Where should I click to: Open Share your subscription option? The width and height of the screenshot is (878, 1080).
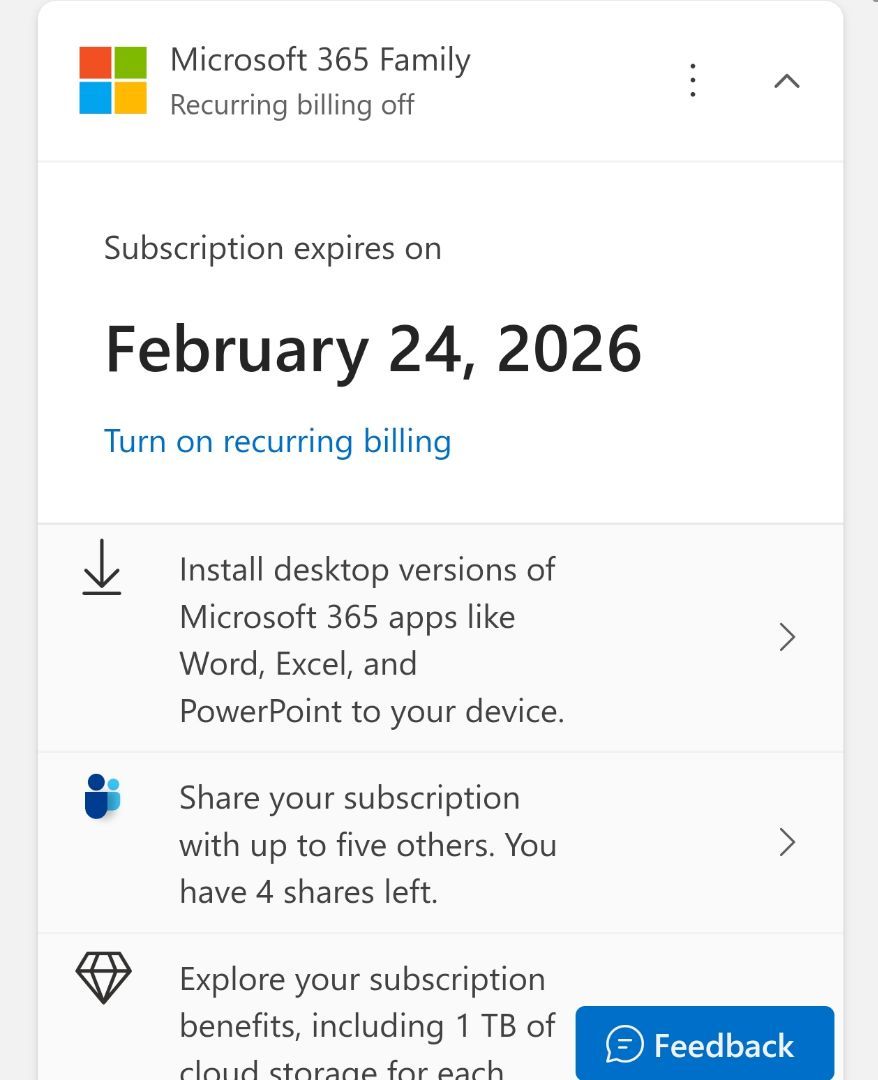[x=440, y=843]
